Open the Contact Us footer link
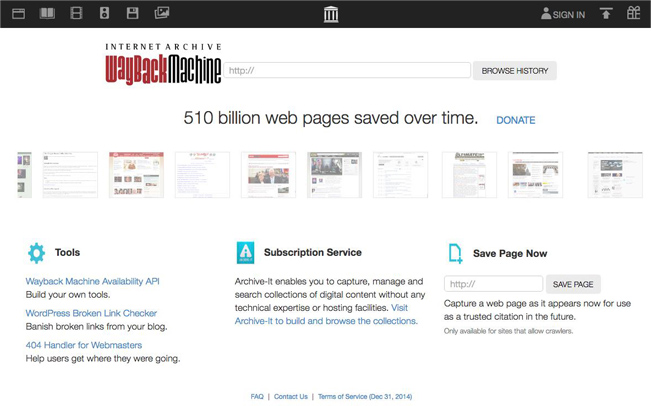This screenshot has width=651, height=406. tap(291, 396)
